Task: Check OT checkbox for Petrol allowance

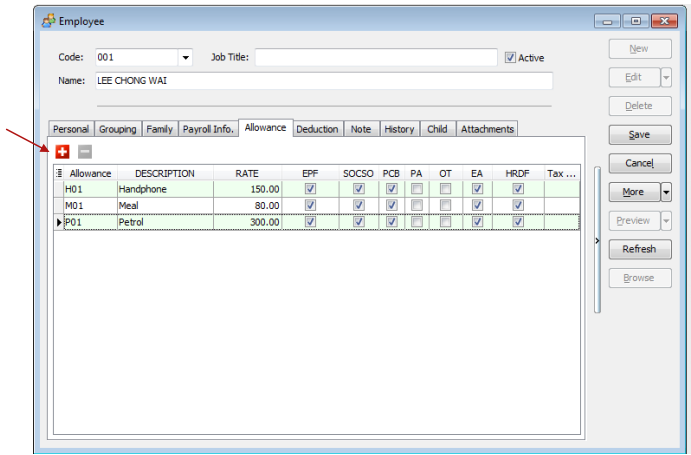Action: point(446,222)
